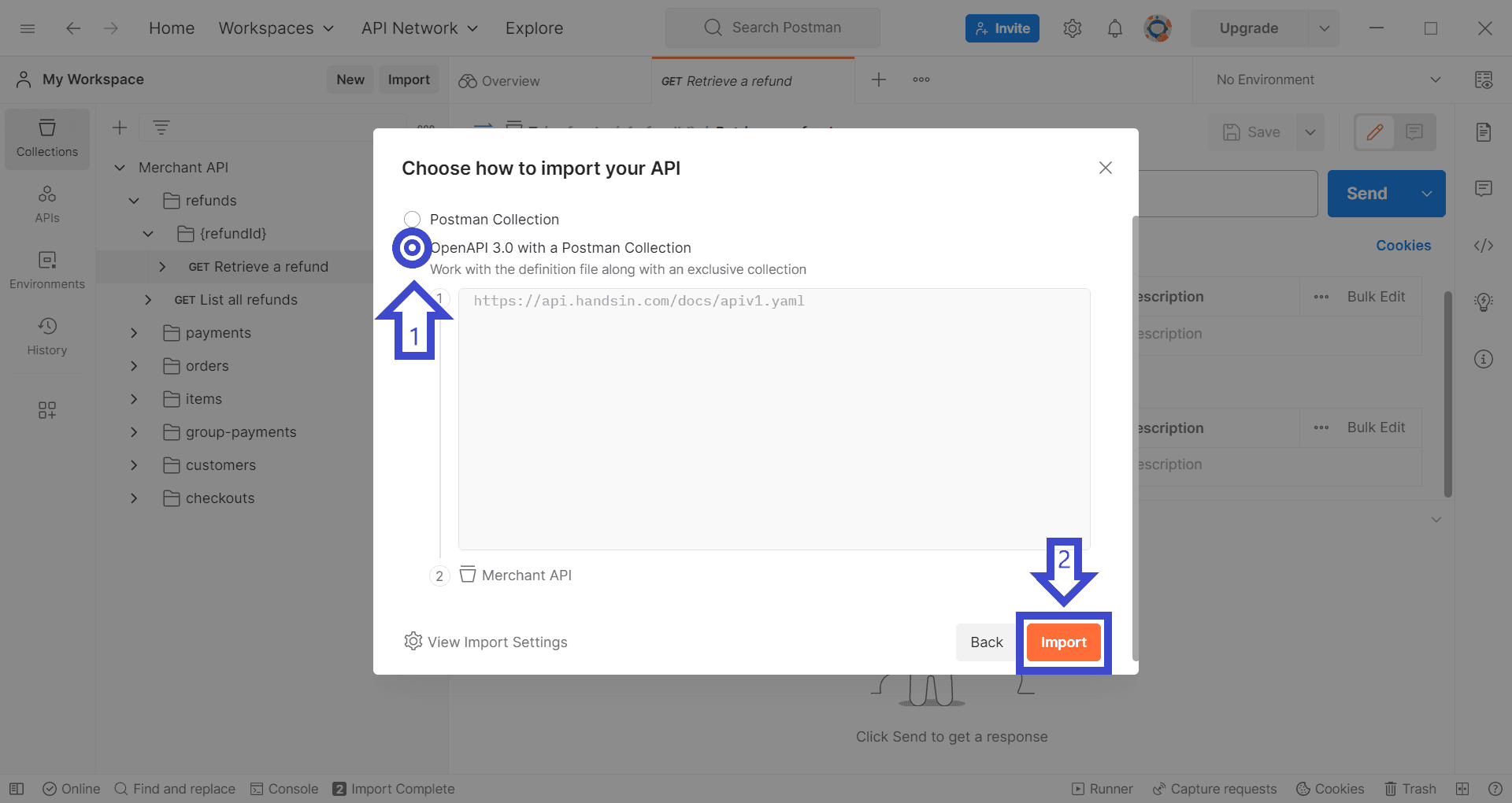Open the tab options ellipsis
The width and height of the screenshot is (1512, 803).
tap(921, 80)
